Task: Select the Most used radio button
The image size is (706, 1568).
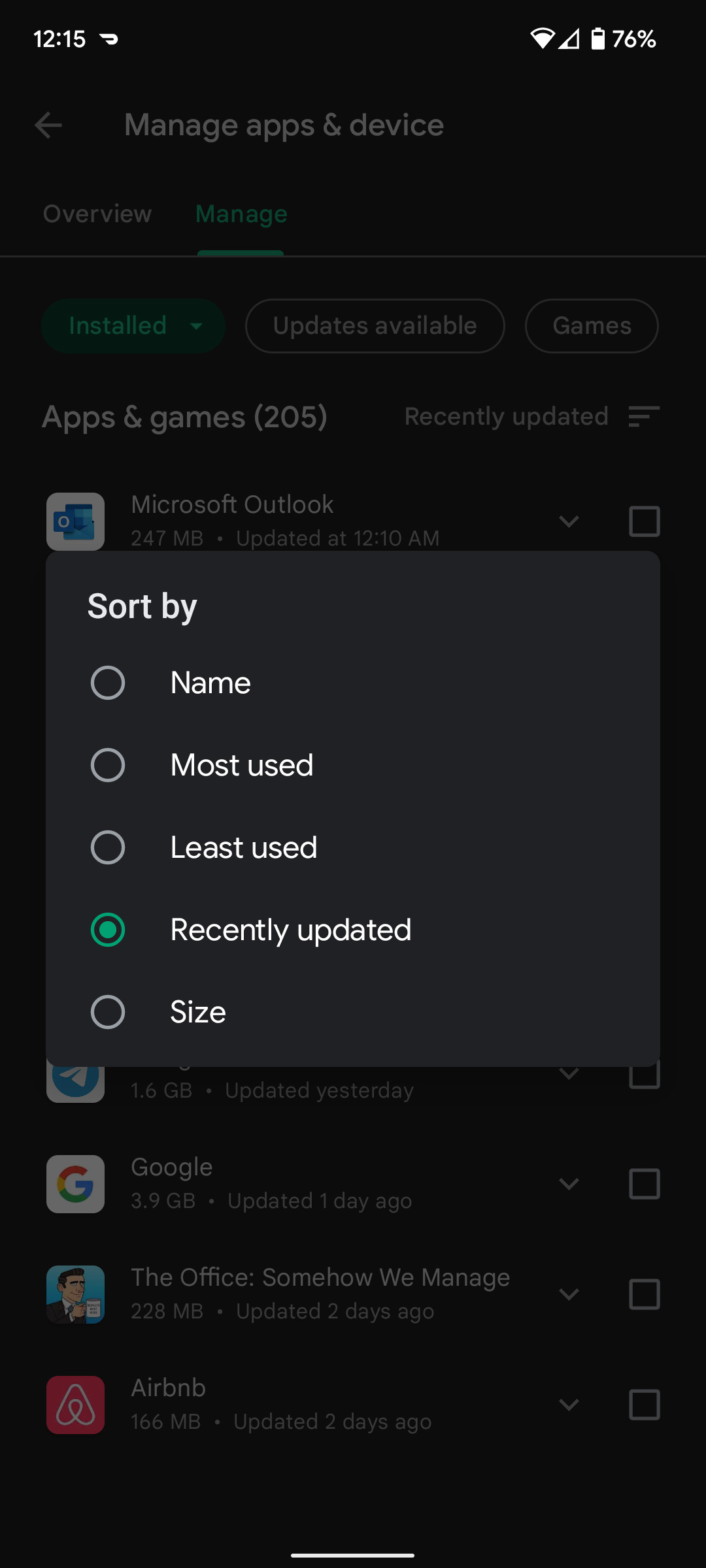Action: (x=108, y=765)
